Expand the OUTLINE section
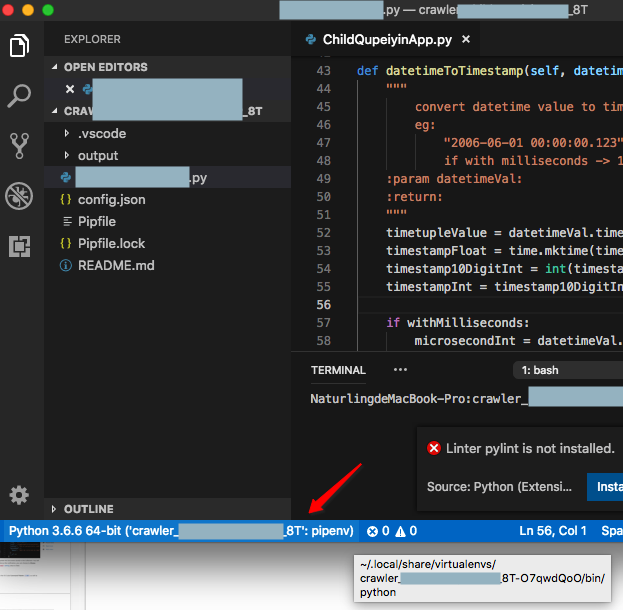The image size is (623, 610). coord(167,509)
